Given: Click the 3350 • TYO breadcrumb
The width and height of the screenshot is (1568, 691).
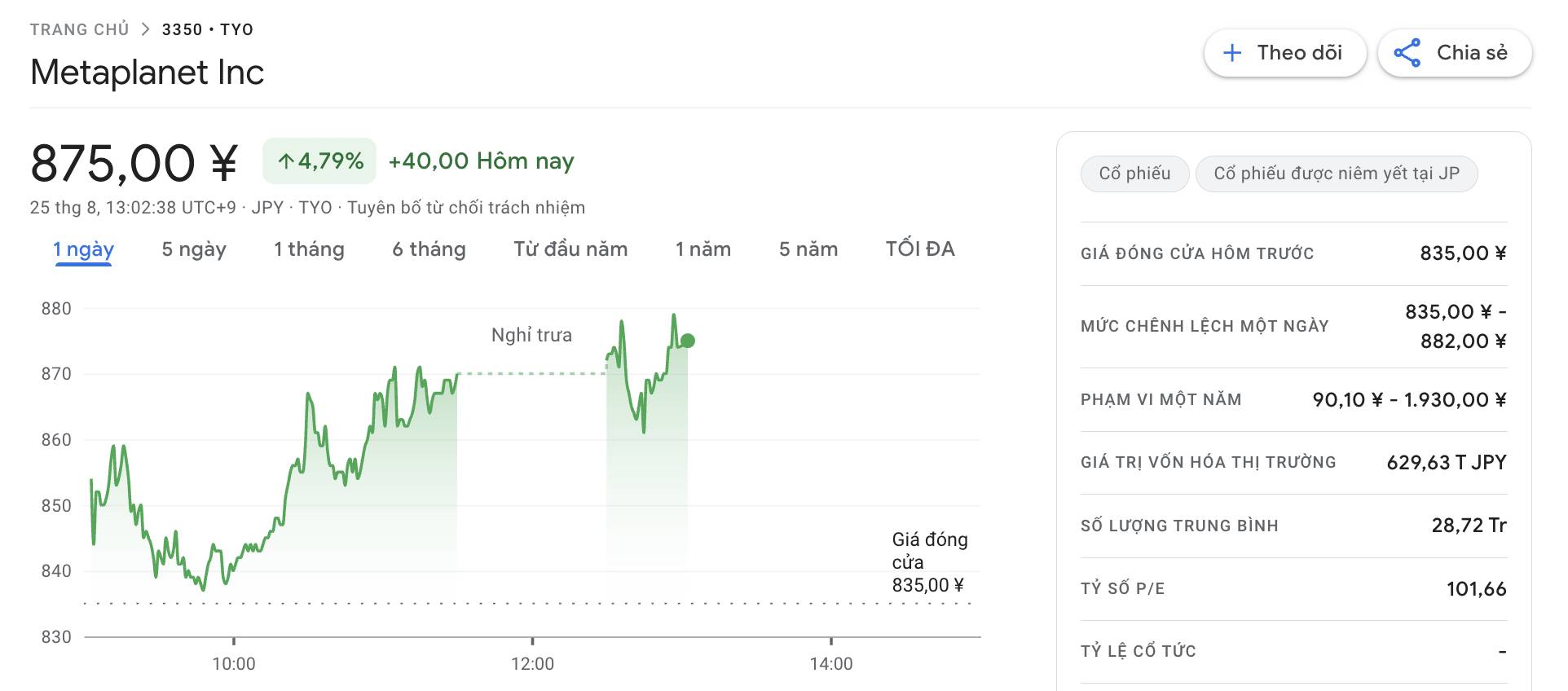Looking at the screenshot, I should 208,29.
